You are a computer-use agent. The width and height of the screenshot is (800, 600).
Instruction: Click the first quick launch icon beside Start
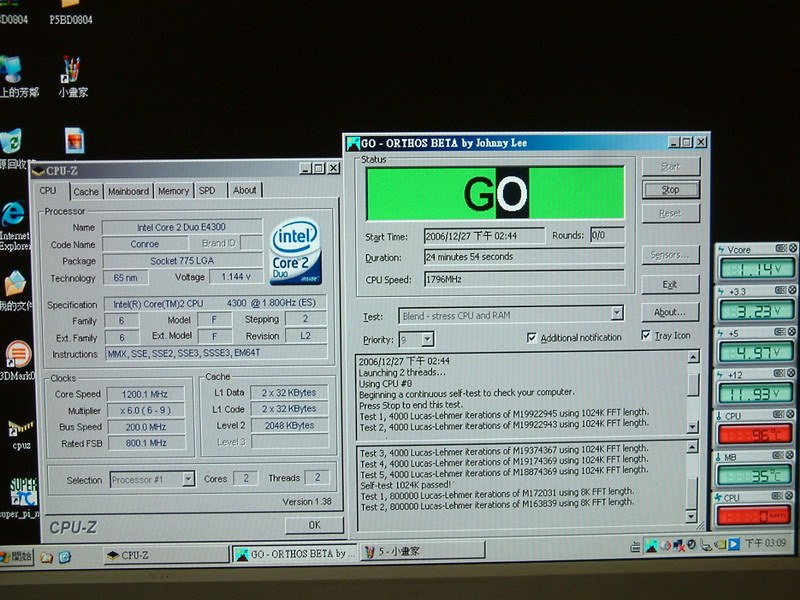(46, 558)
